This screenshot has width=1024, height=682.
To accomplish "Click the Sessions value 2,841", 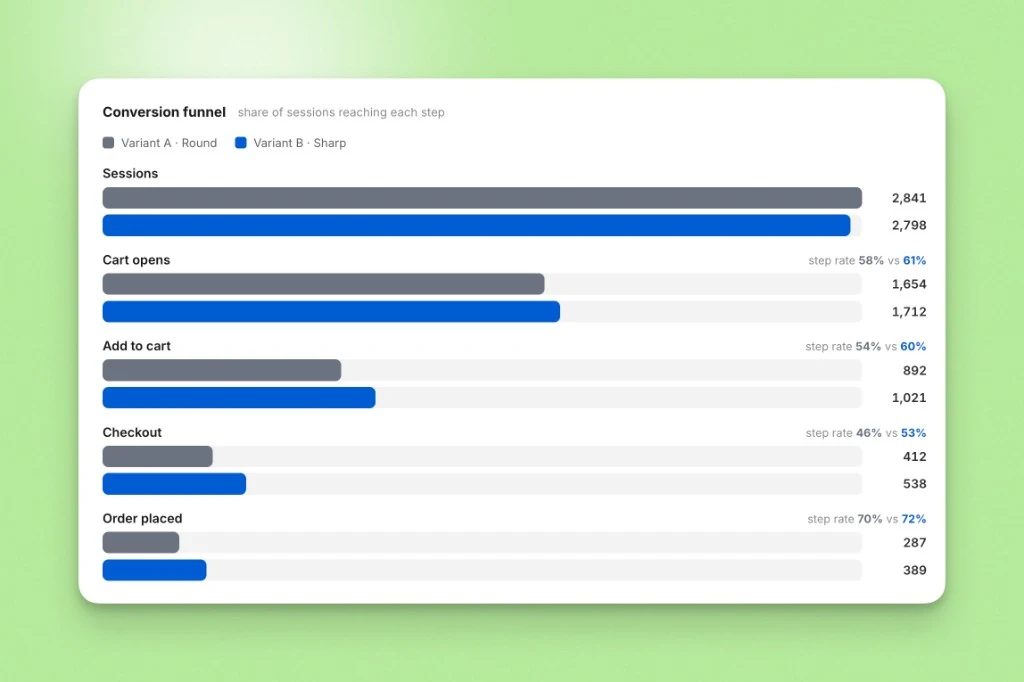I will point(909,198).
